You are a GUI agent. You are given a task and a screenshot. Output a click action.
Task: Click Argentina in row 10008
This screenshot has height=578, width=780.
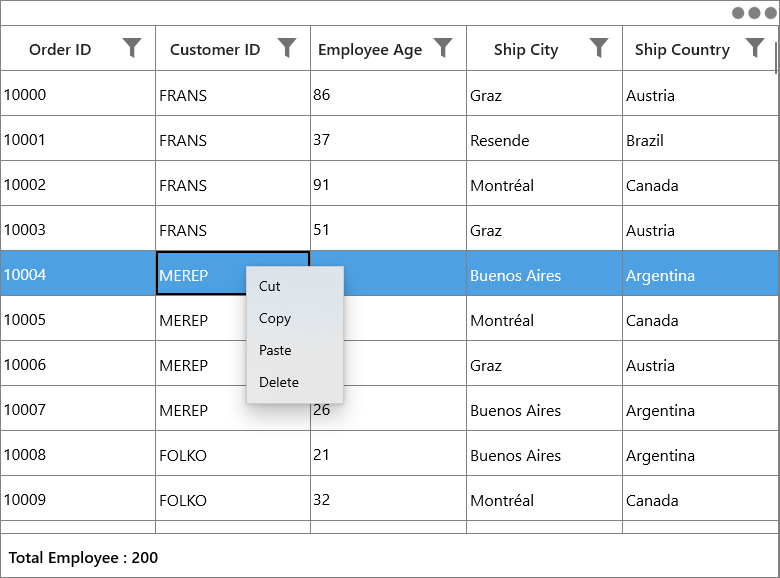[660, 456]
